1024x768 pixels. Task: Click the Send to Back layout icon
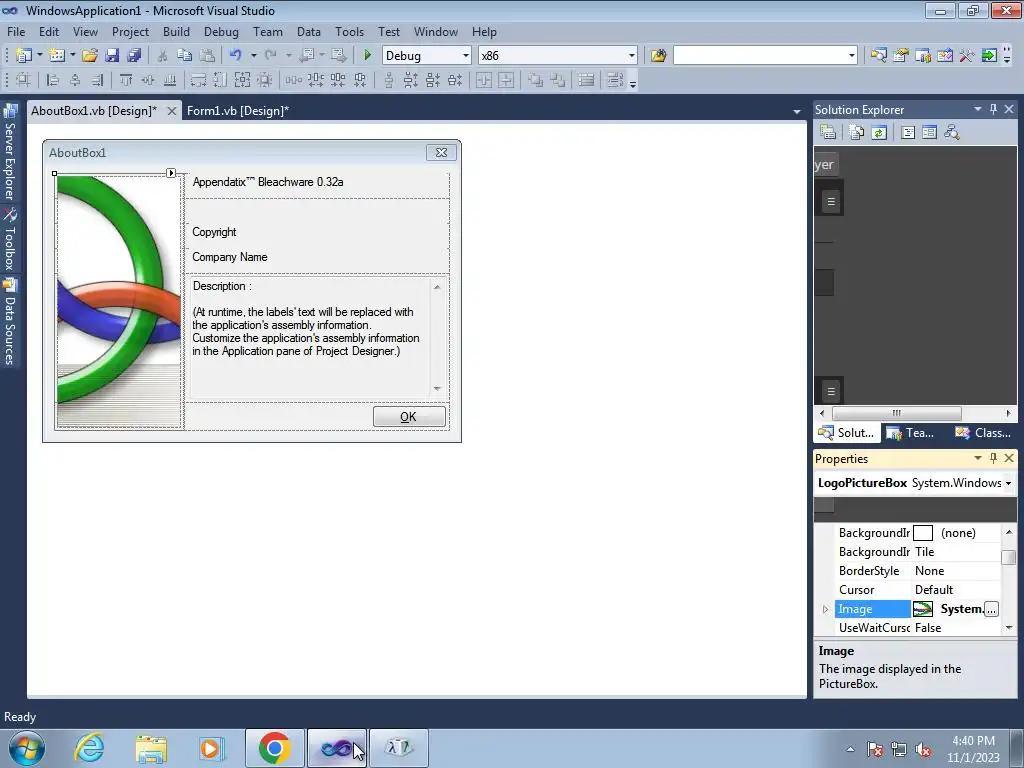tap(557, 80)
